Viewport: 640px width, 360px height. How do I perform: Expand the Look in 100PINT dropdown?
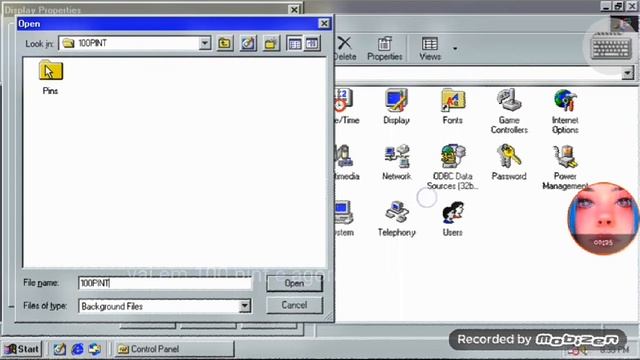click(x=205, y=43)
